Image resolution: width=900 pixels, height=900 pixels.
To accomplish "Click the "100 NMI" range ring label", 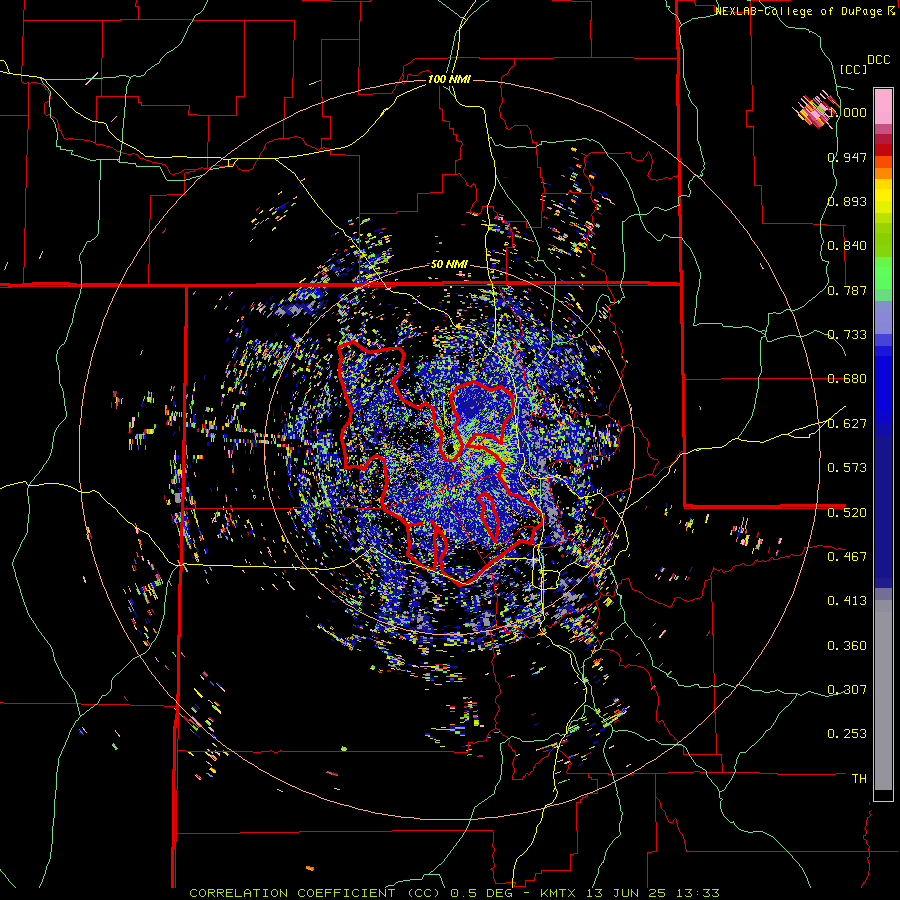I will (x=449, y=79).
